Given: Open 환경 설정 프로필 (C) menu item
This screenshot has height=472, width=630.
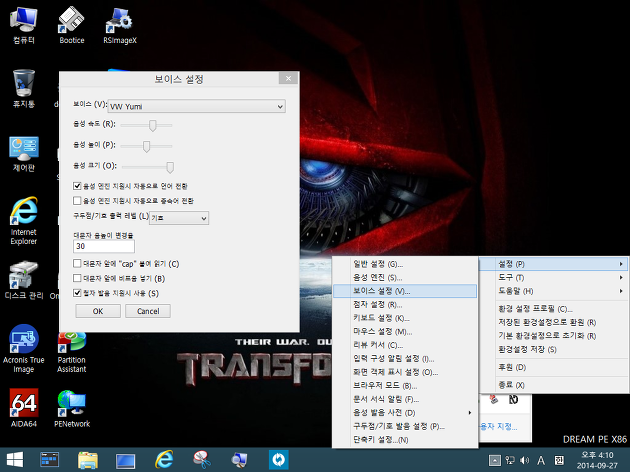Looking at the screenshot, I should point(553,309).
